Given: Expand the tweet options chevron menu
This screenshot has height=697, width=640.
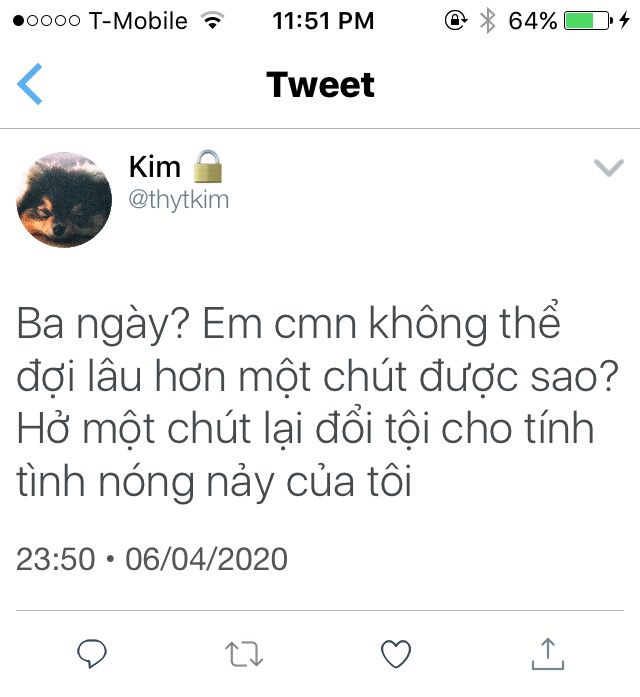Looking at the screenshot, I should click(609, 168).
